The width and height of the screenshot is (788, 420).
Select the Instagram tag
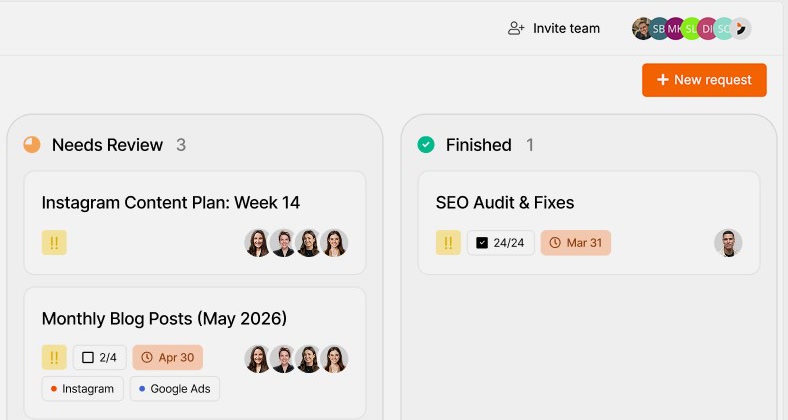82,389
